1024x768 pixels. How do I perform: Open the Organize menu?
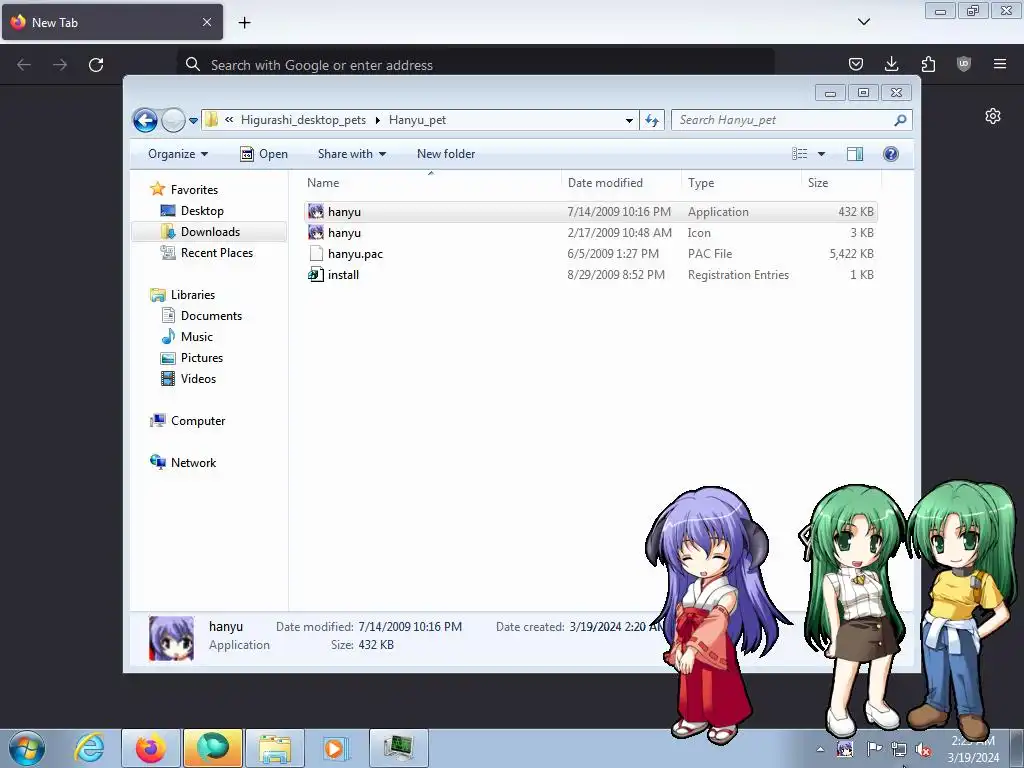[x=178, y=154]
